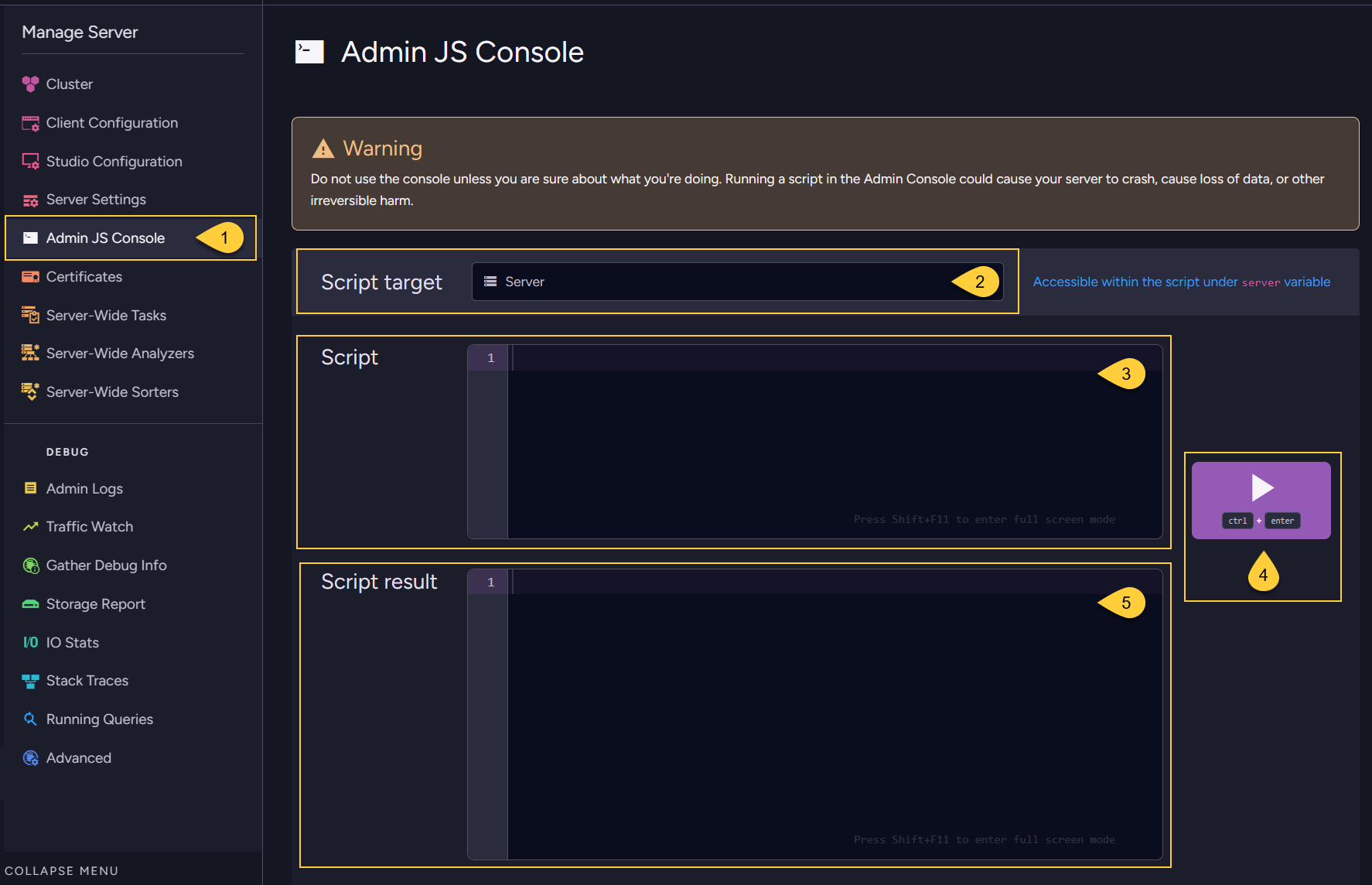1372x885 pixels.
Task: Open Server-Wide Analyzers using its icon
Action: click(30, 353)
